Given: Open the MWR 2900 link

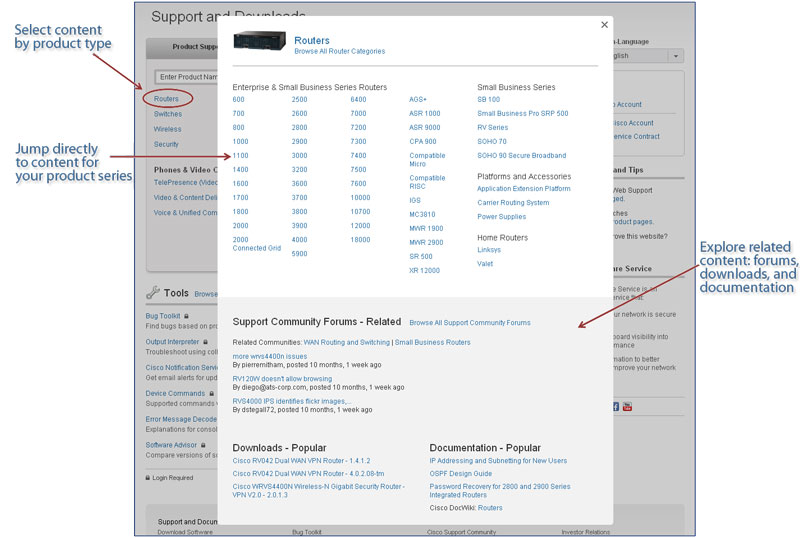Looking at the screenshot, I should (426, 243).
